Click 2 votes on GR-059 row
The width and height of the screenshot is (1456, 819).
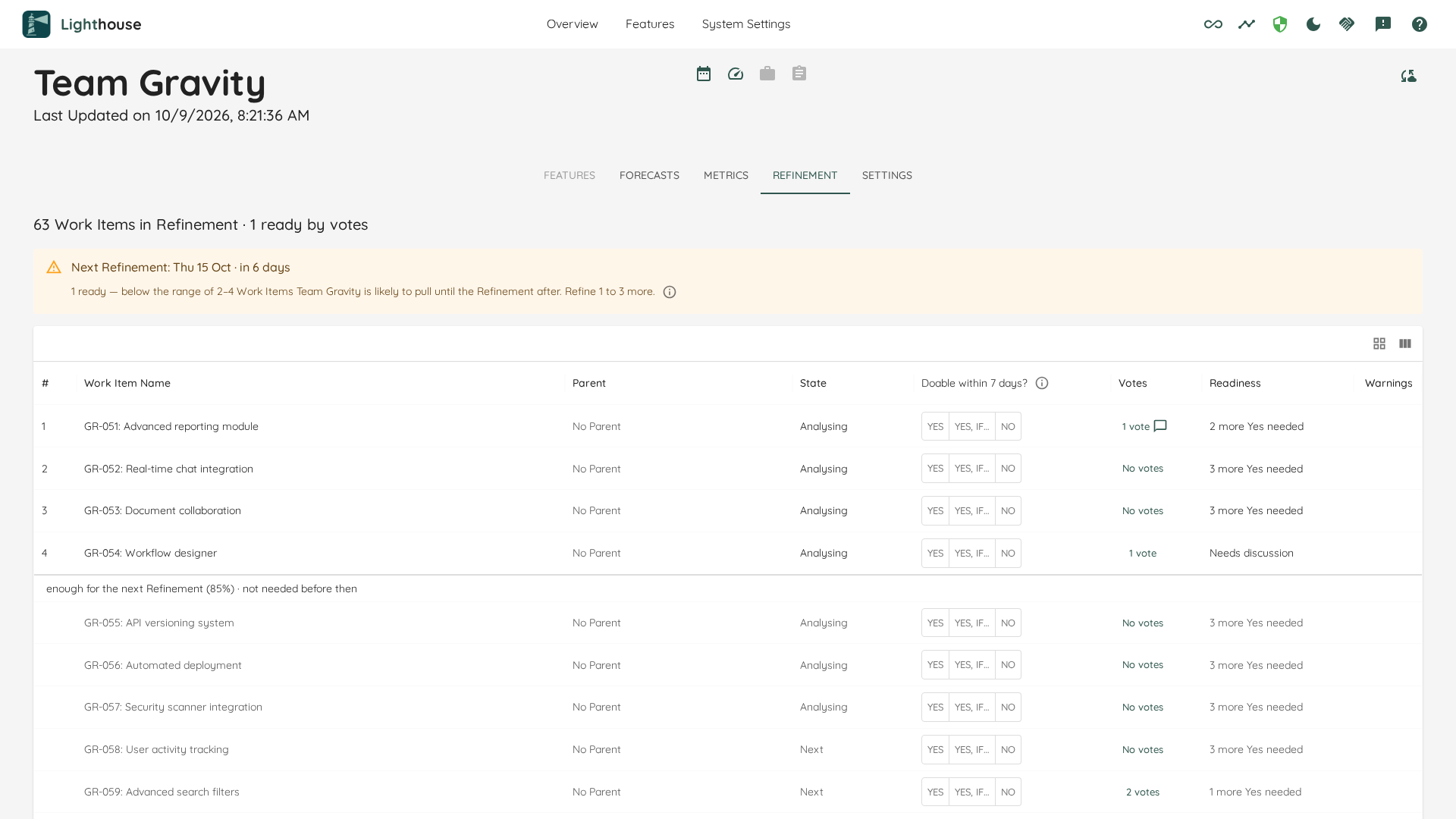(1143, 792)
